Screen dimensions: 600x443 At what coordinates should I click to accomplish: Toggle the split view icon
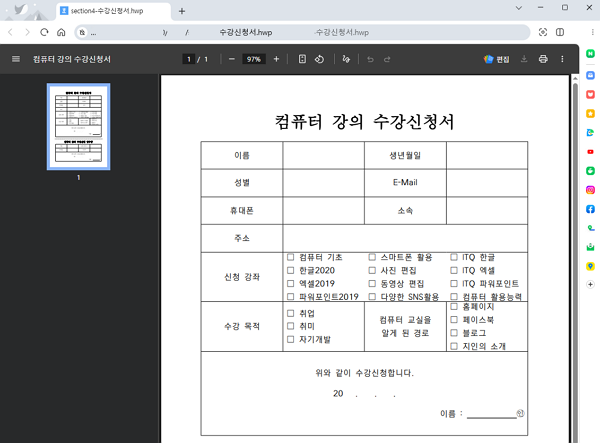[x=560, y=32]
